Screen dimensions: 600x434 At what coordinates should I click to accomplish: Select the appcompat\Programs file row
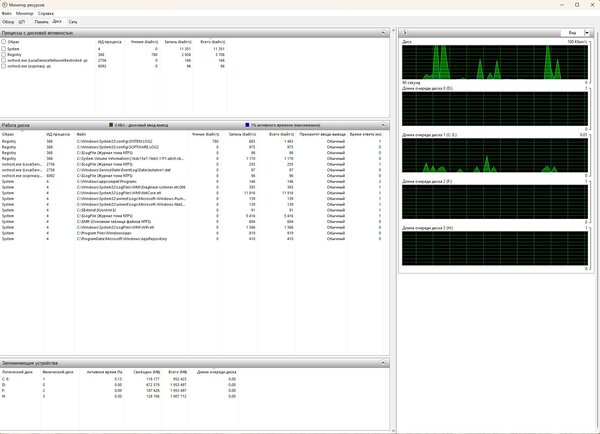coord(191,181)
